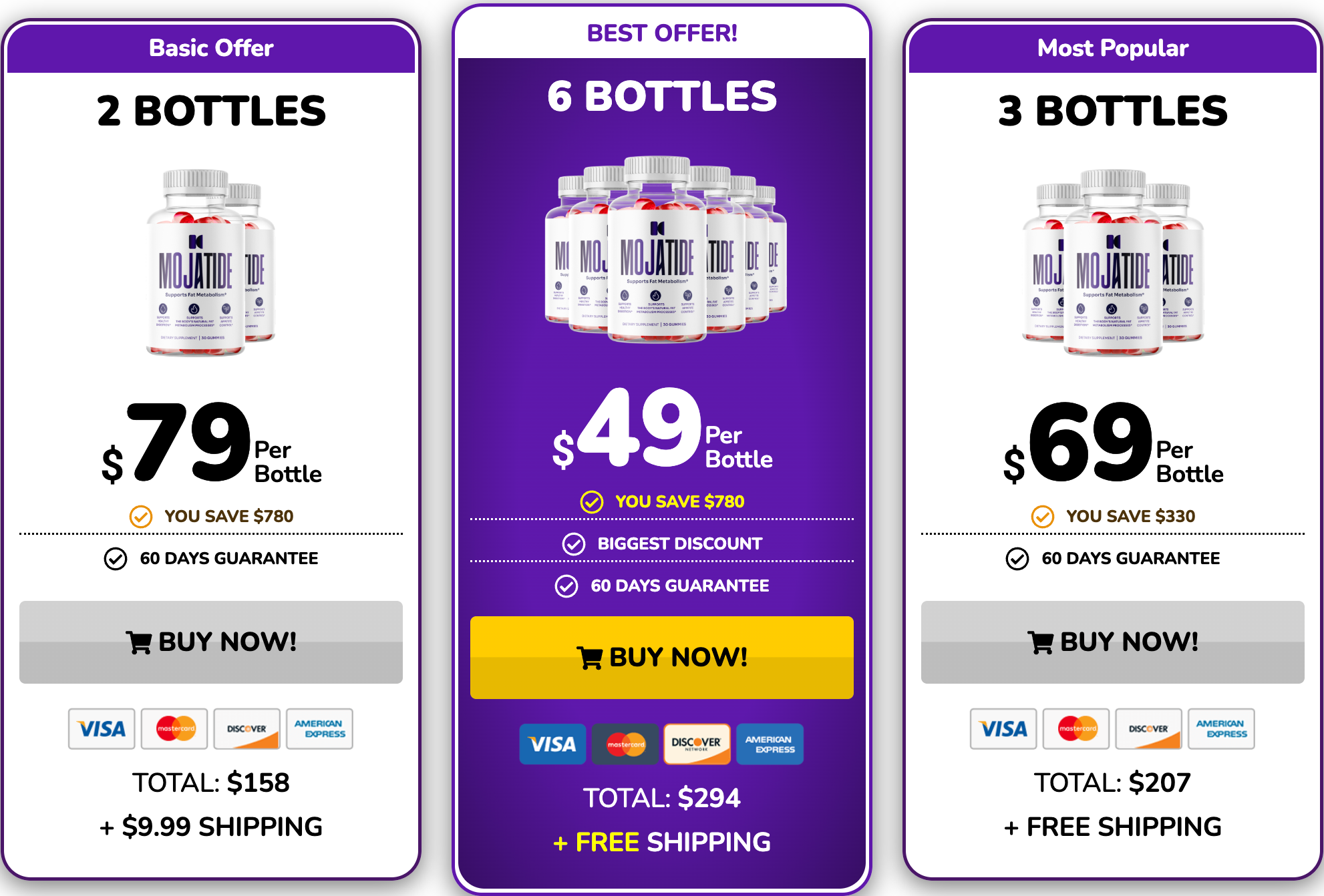Screen dimensions: 1324x896
Task: Click the American Express icon under Most Popular
Action: [1221, 729]
